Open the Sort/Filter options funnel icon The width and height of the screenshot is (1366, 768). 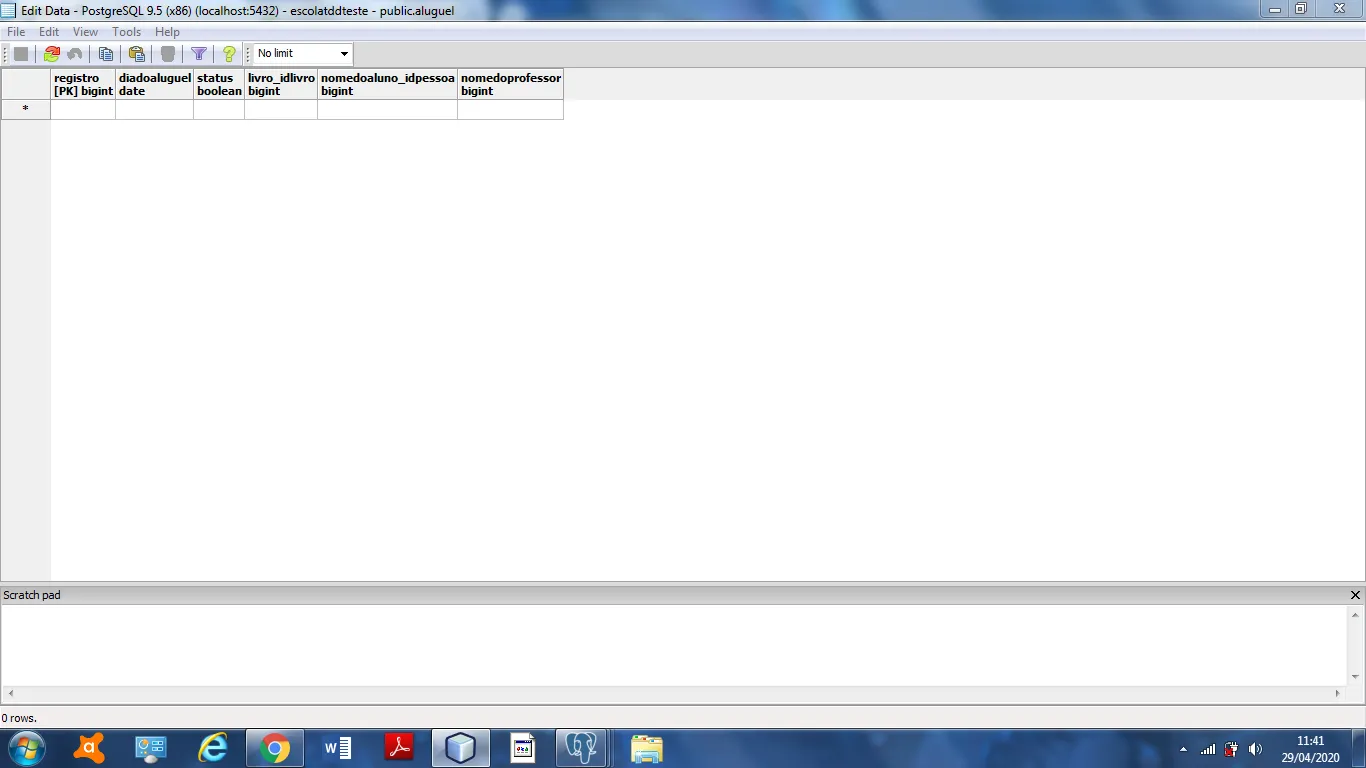coord(199,54)
